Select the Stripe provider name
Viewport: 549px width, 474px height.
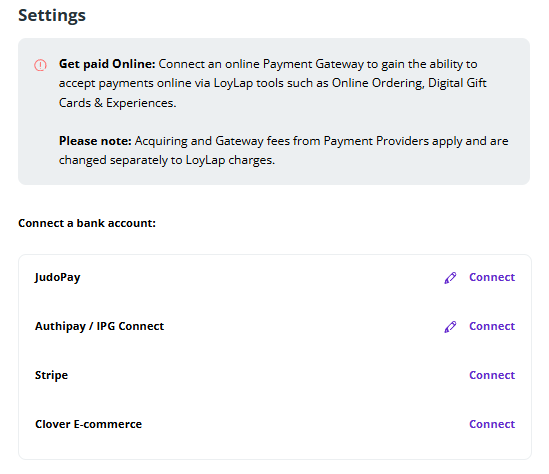tap(51, 376)
